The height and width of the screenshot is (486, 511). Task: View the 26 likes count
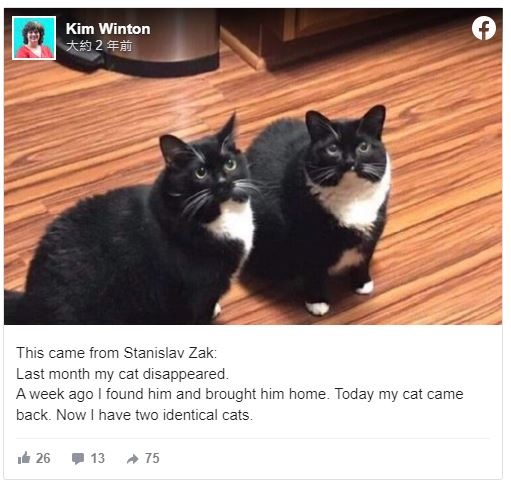[43, 458]
